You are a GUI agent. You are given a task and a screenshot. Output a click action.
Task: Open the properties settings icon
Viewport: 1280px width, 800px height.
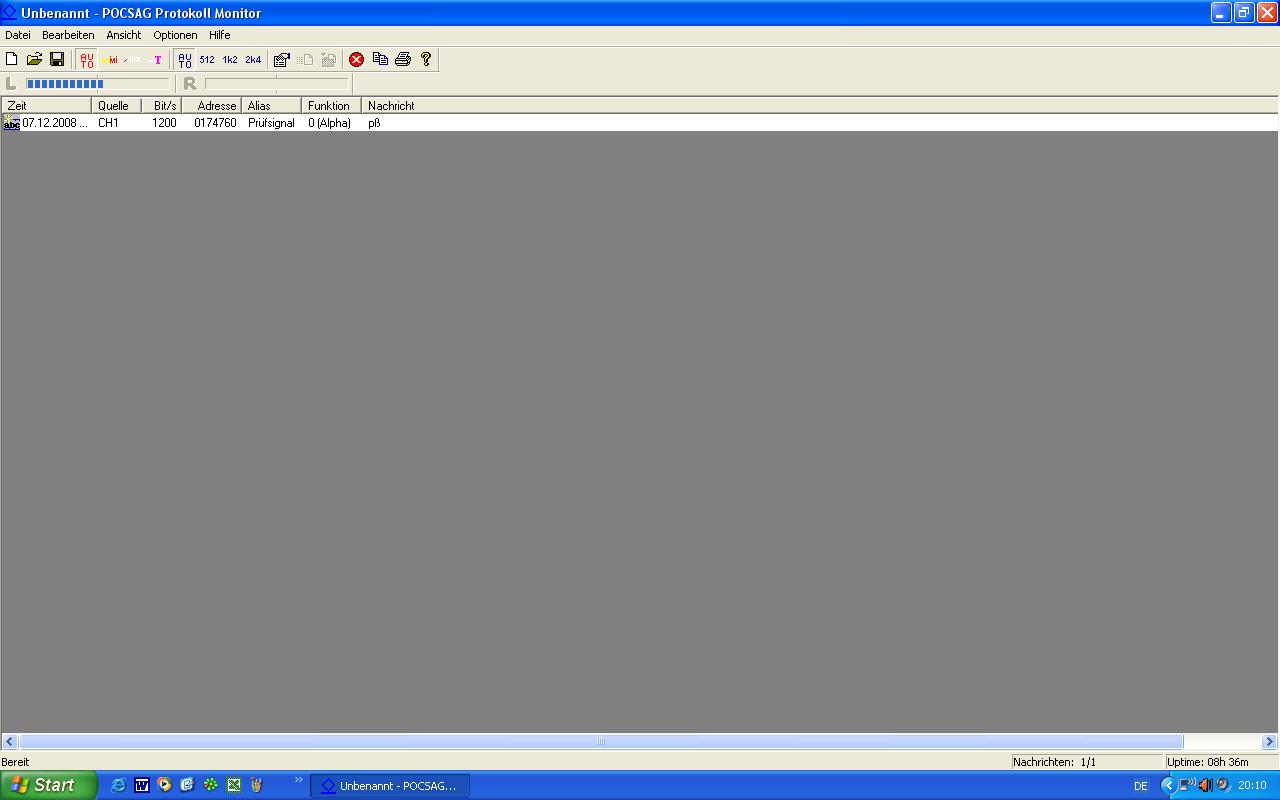(282, 59)
